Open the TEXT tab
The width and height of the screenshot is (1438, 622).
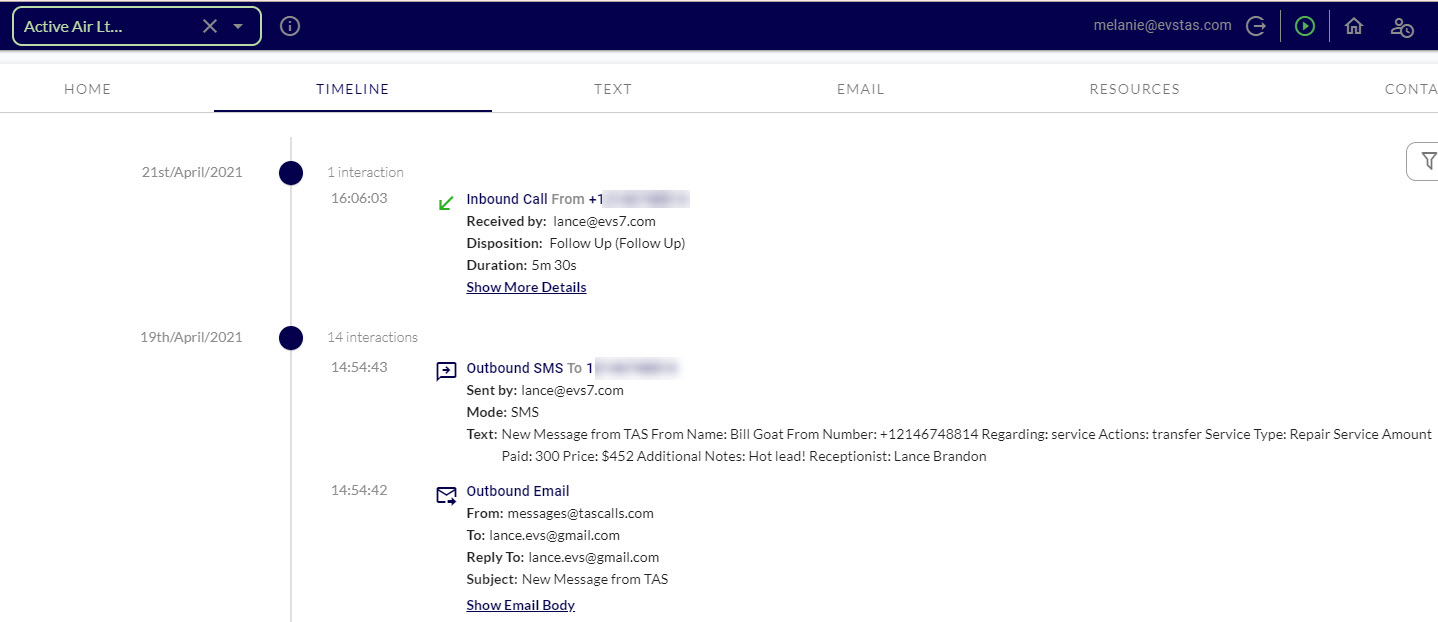coord(613,89)
